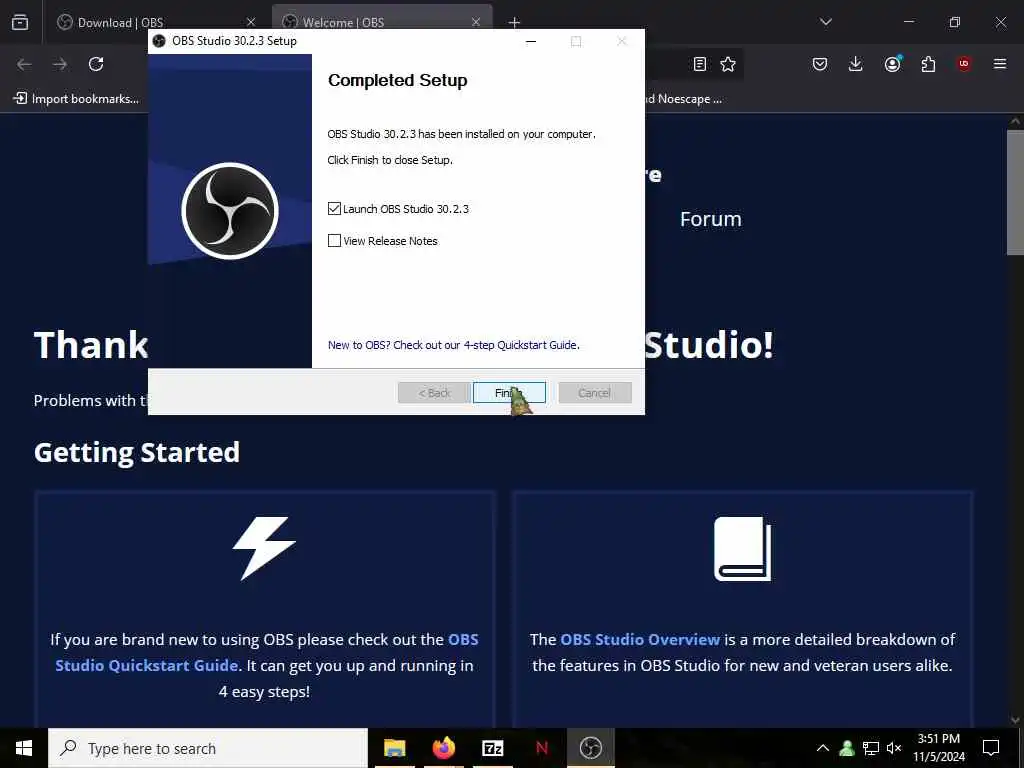
Task: Open the OBS Studio Overview link
Action: (640, 639)
